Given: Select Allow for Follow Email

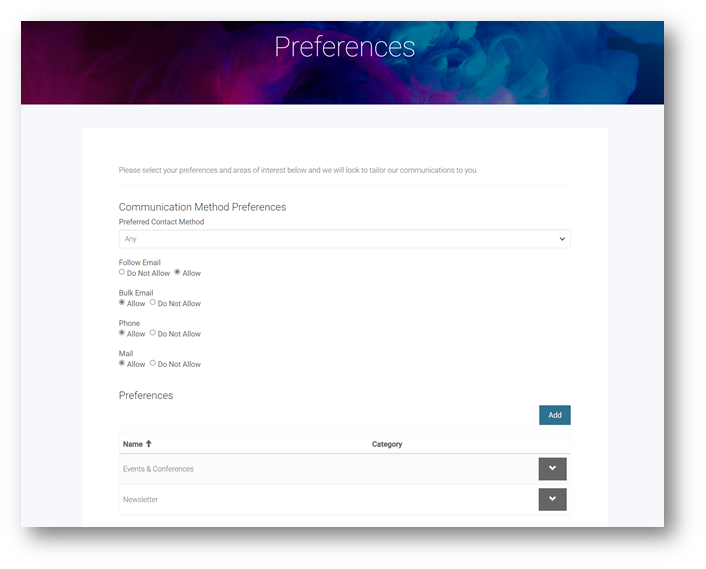Looking at the screenshot, I should pyautogui.click(x=177, y=272).
